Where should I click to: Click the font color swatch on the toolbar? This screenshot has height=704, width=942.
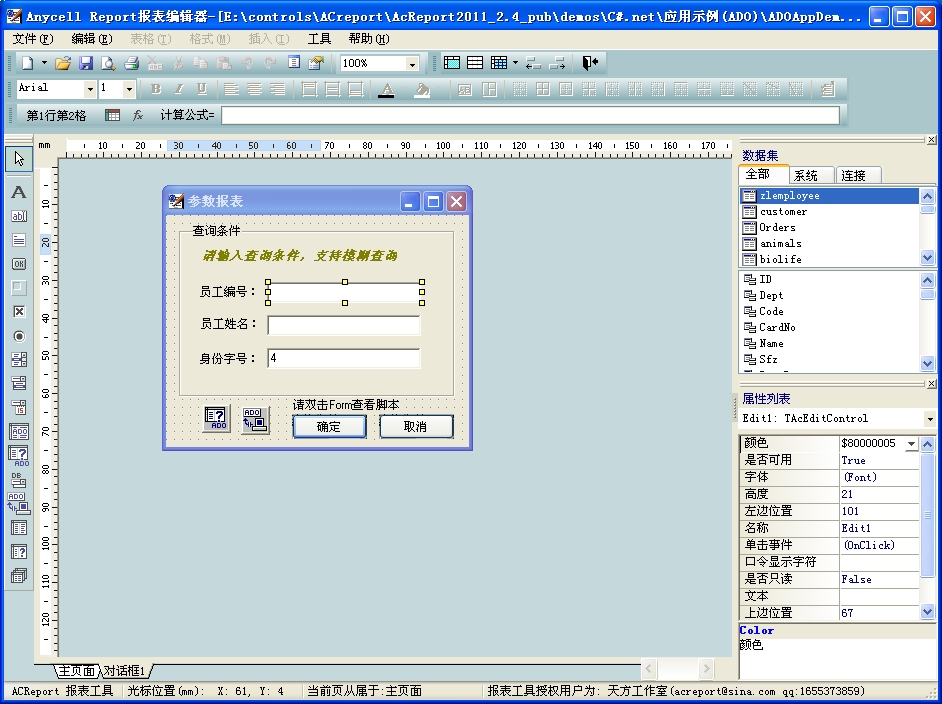[387, 88]
